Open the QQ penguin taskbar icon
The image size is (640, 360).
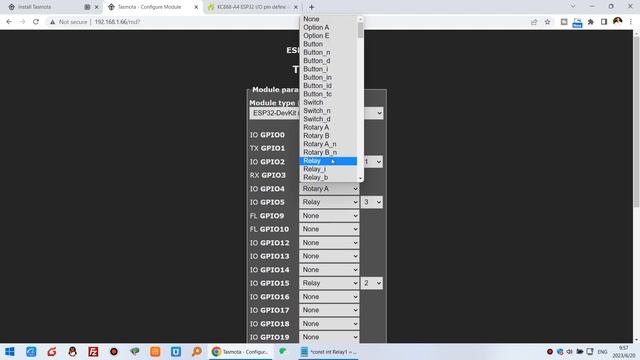pyautogui.click(x=72, y=351)
